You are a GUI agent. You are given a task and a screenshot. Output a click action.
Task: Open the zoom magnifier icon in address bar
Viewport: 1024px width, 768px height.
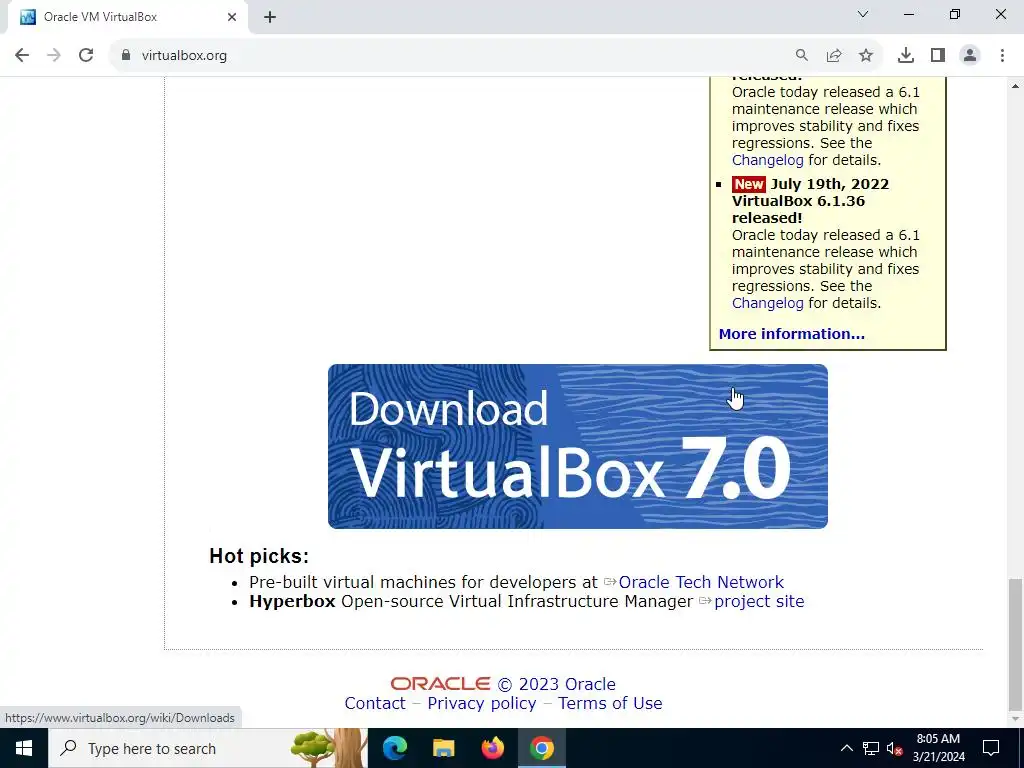click(x=801, y=56)
